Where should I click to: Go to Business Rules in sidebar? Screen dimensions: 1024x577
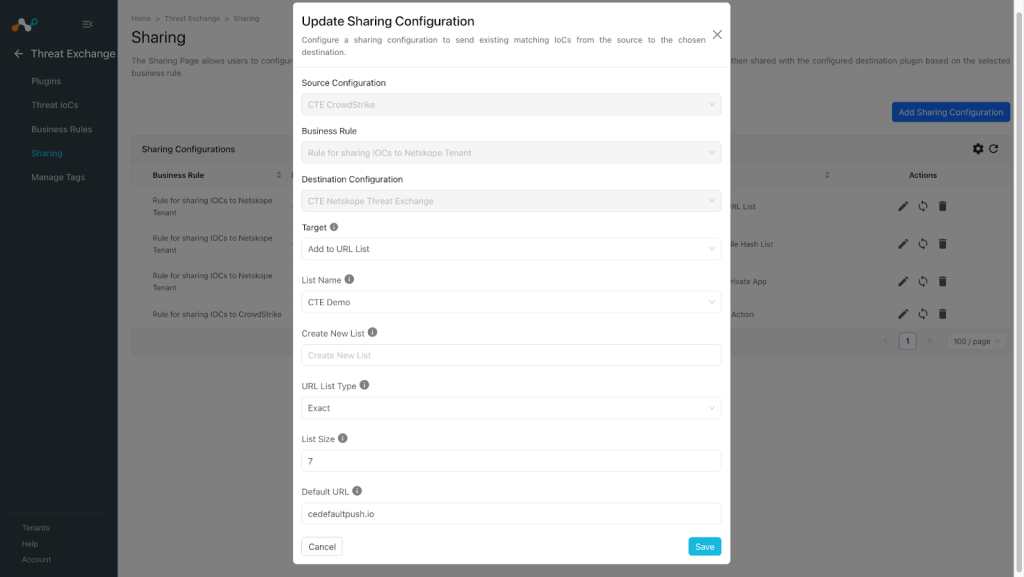[61, 129]
